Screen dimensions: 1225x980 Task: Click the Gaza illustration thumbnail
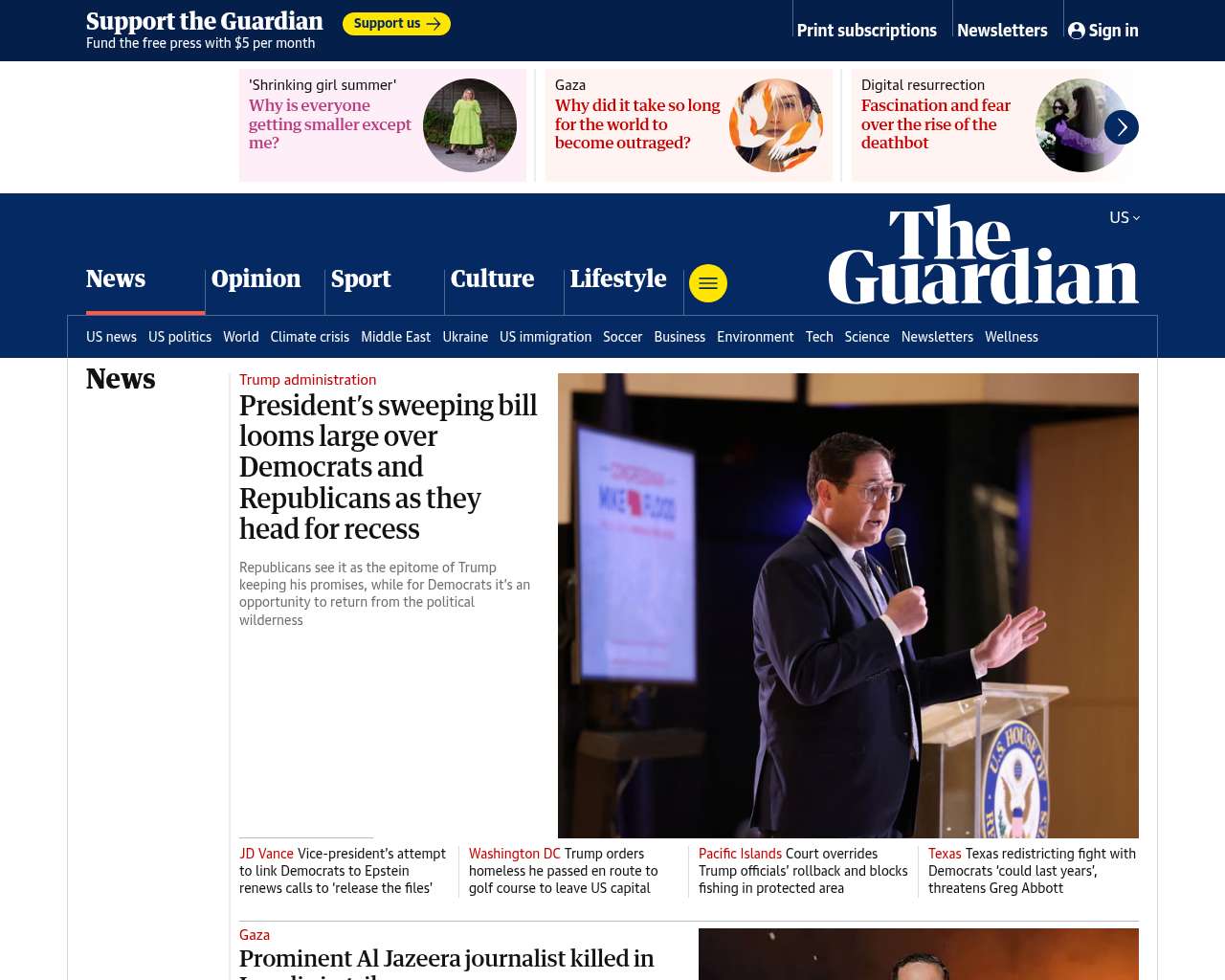pyautogui.click(x=776, y=125)
